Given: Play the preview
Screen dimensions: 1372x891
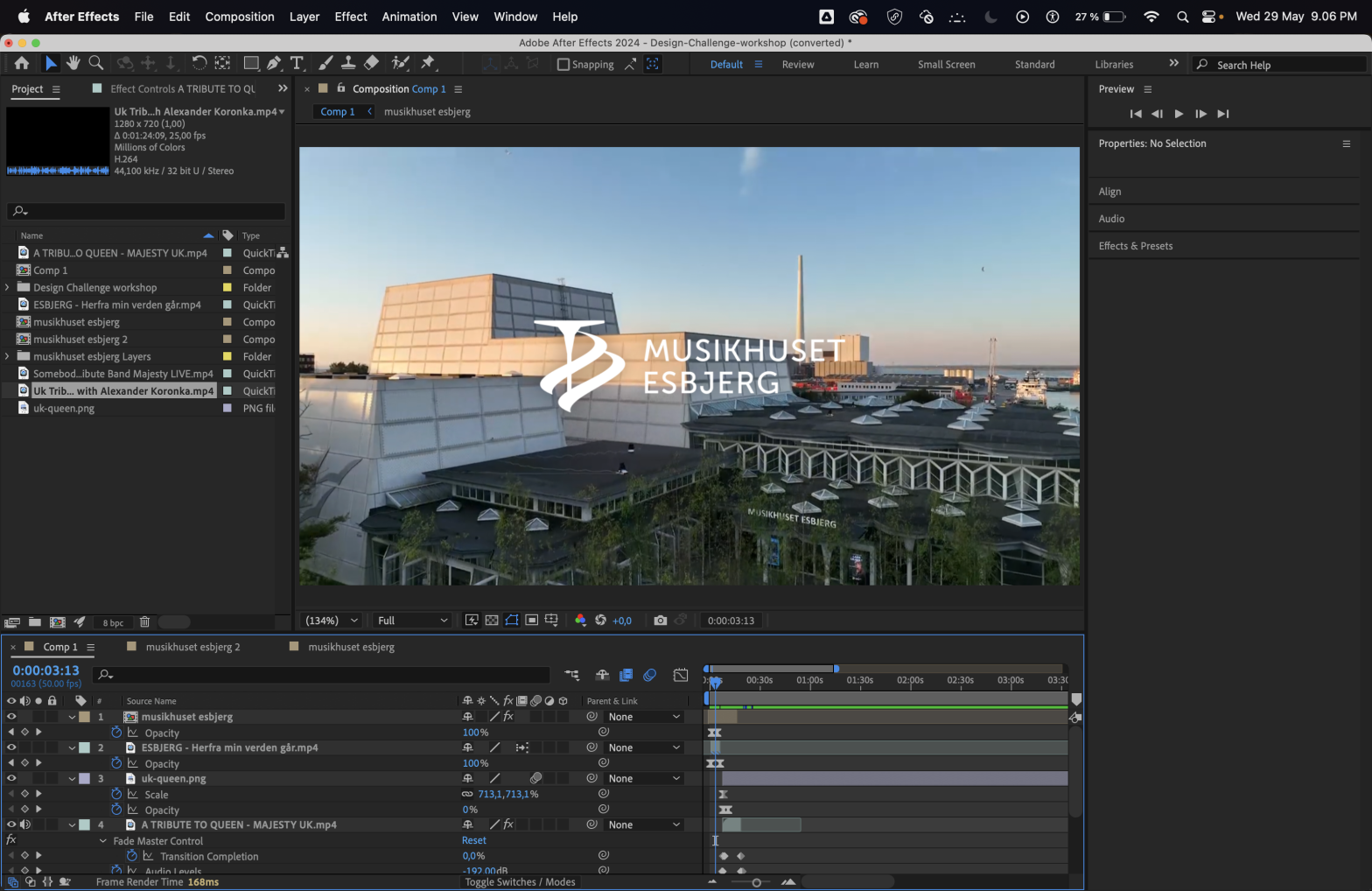Looking at the screenshot, I should (1179, 114).
